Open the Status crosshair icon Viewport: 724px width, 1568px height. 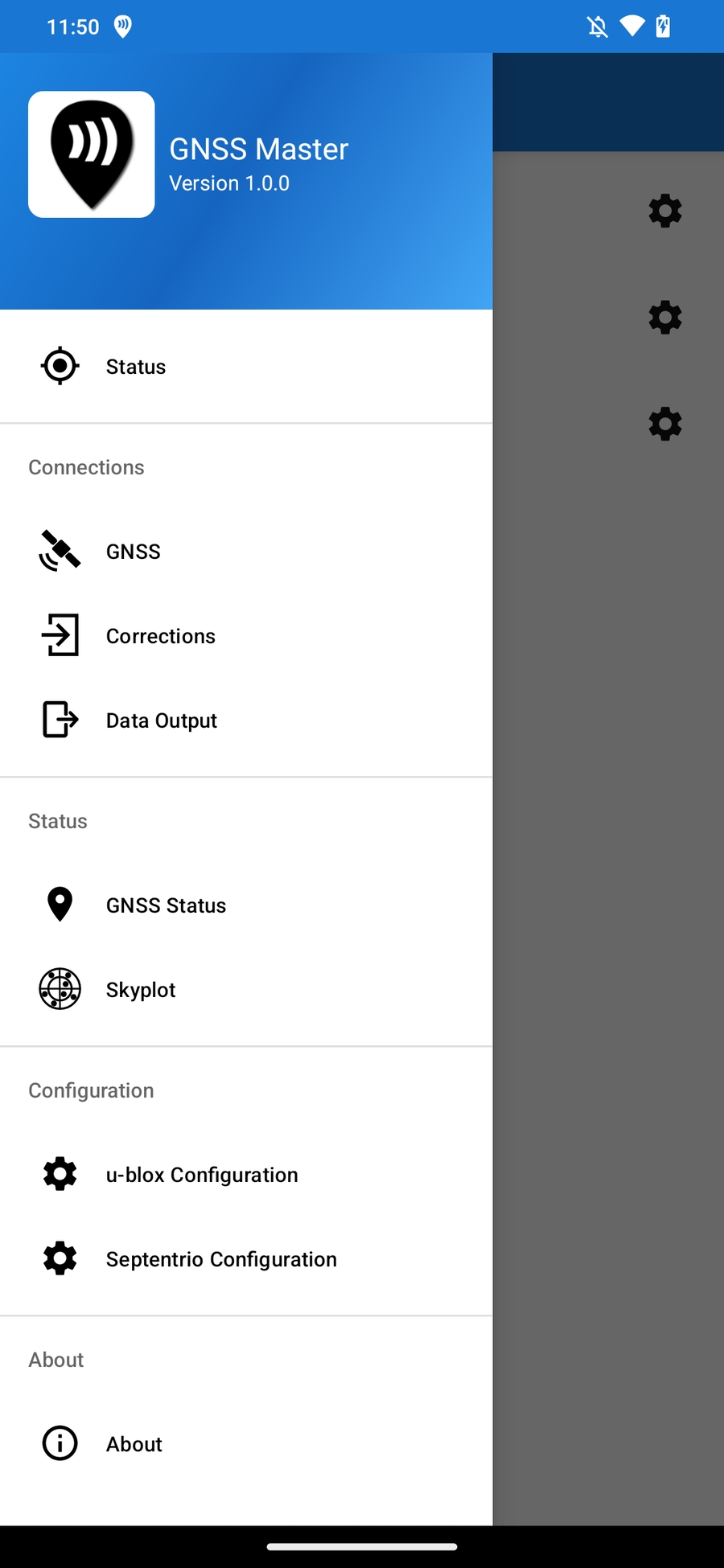point(60,367)
